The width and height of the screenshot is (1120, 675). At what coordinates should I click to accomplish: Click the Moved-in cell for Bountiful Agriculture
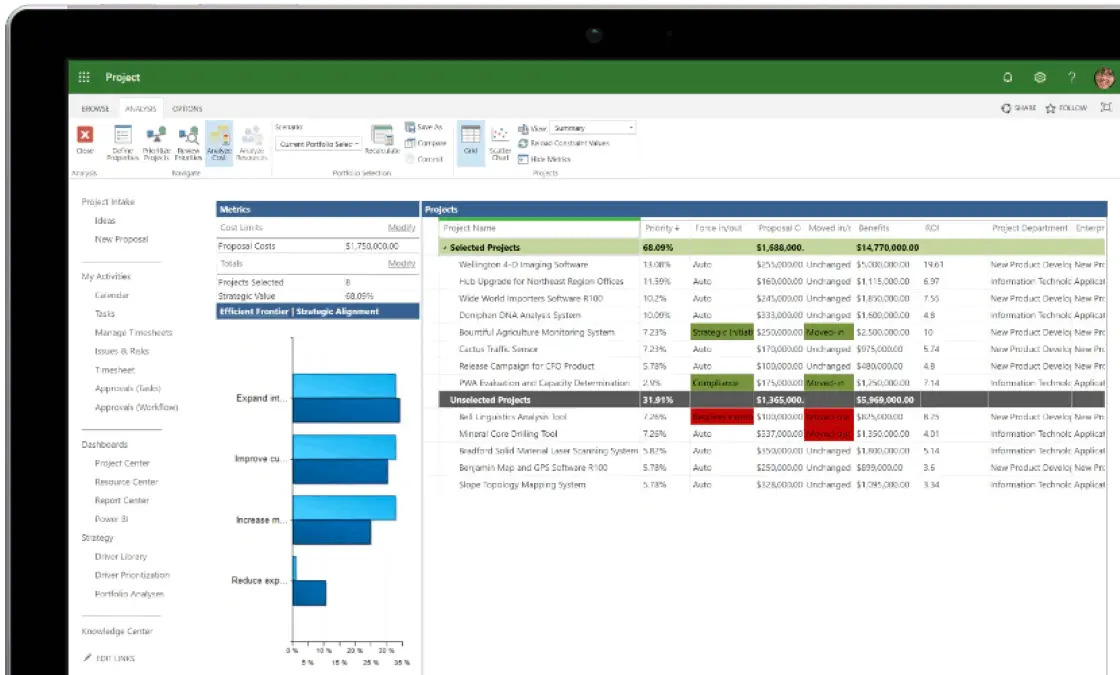click(x=829, y=332)
